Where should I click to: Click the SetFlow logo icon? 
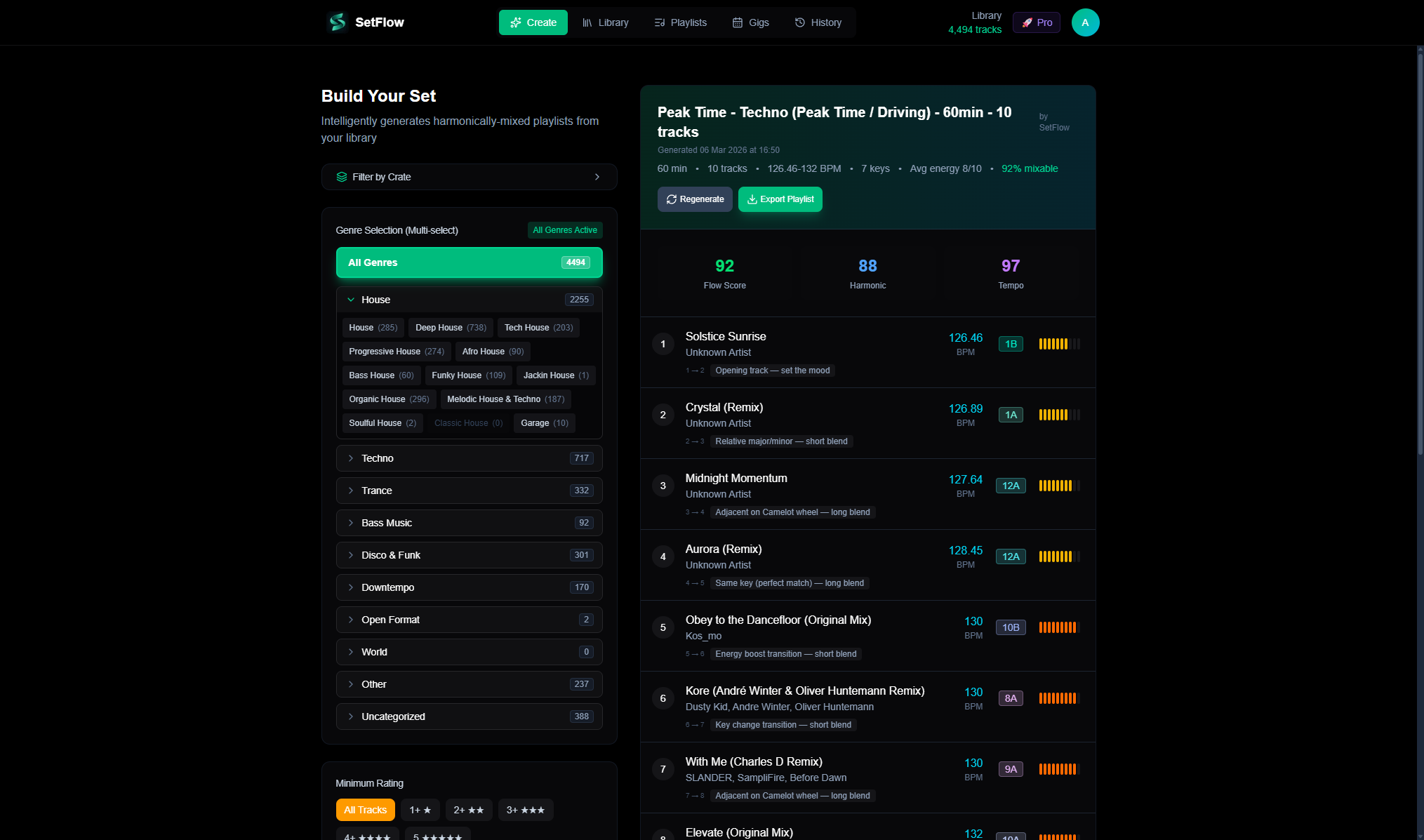[x=337, y=22]
